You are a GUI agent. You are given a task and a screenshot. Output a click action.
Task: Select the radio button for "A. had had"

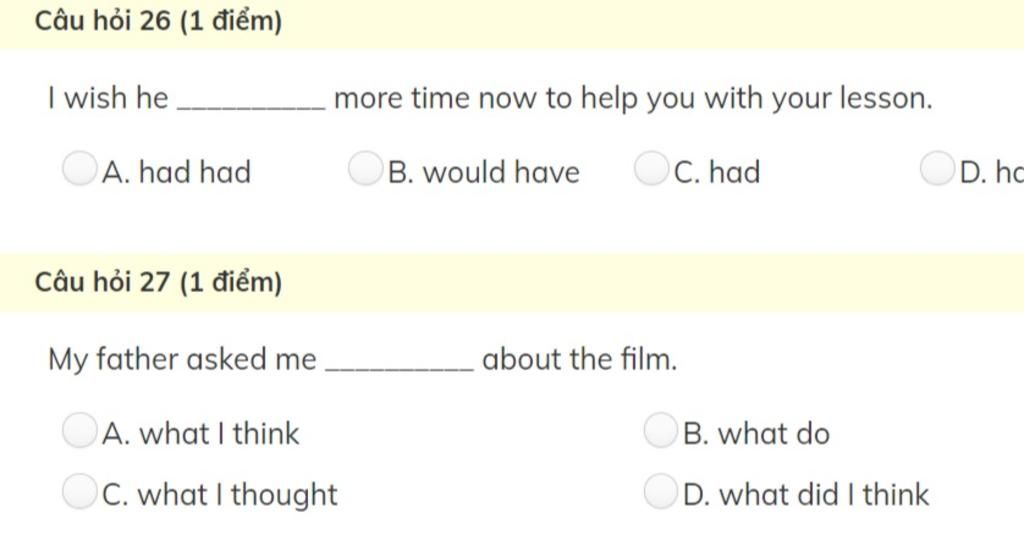[x=79, y=170]
